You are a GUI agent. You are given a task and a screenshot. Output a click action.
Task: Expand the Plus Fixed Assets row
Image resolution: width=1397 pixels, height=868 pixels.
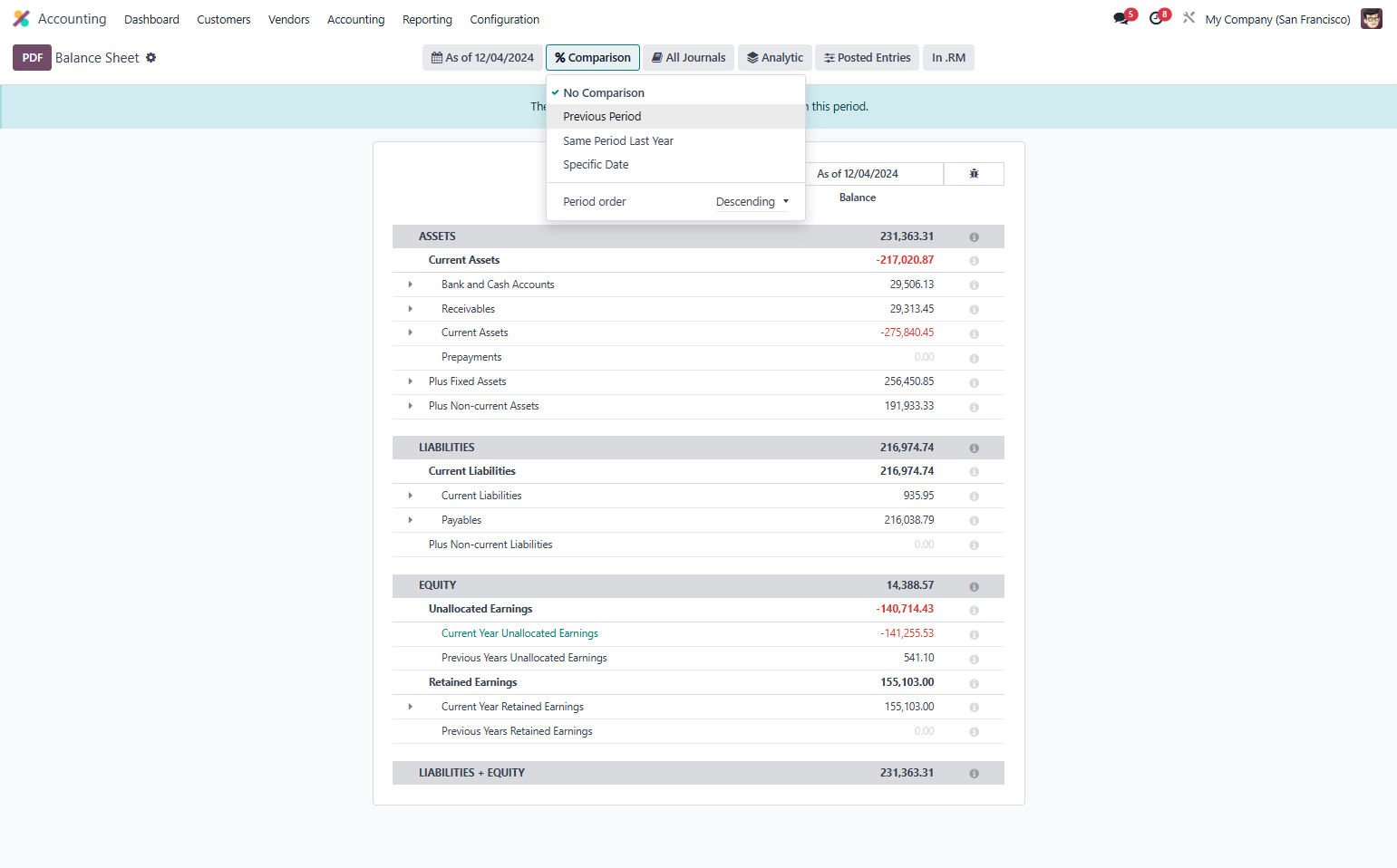click(x=411, y=381)
